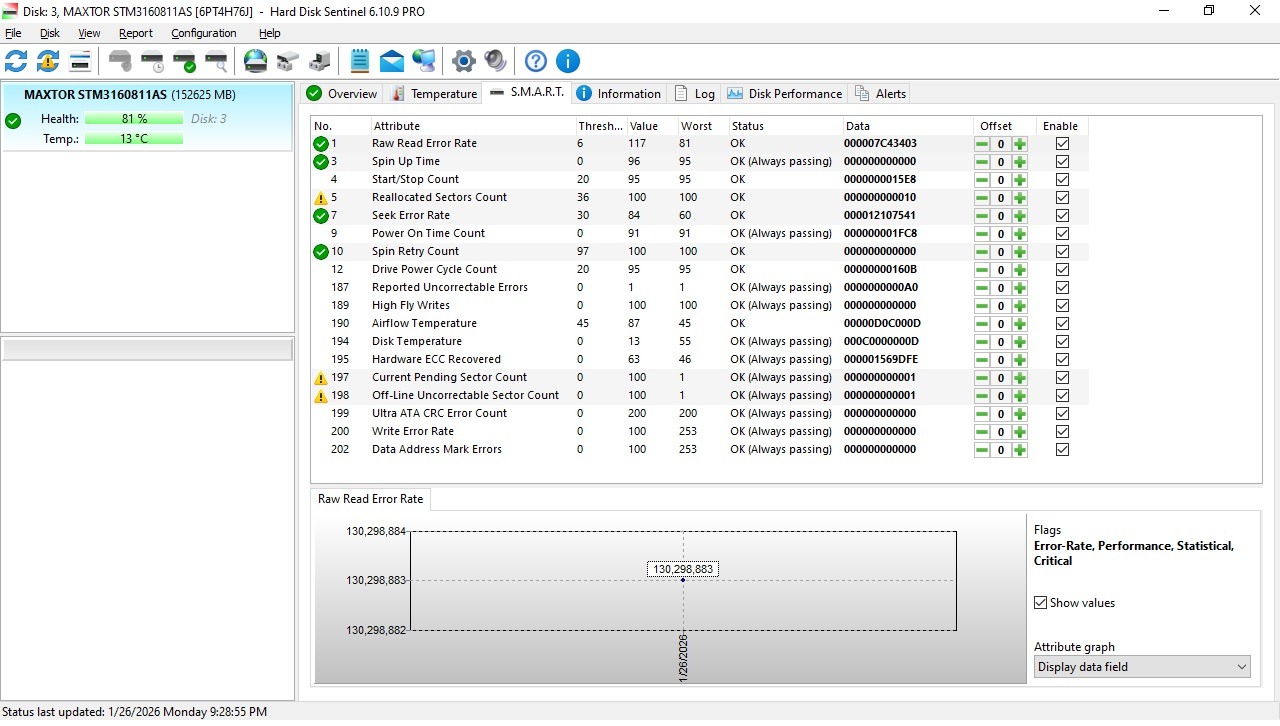1280x726 pixels.
Task: Open the Attribute graph dropdown
Action: point(1142,667)
